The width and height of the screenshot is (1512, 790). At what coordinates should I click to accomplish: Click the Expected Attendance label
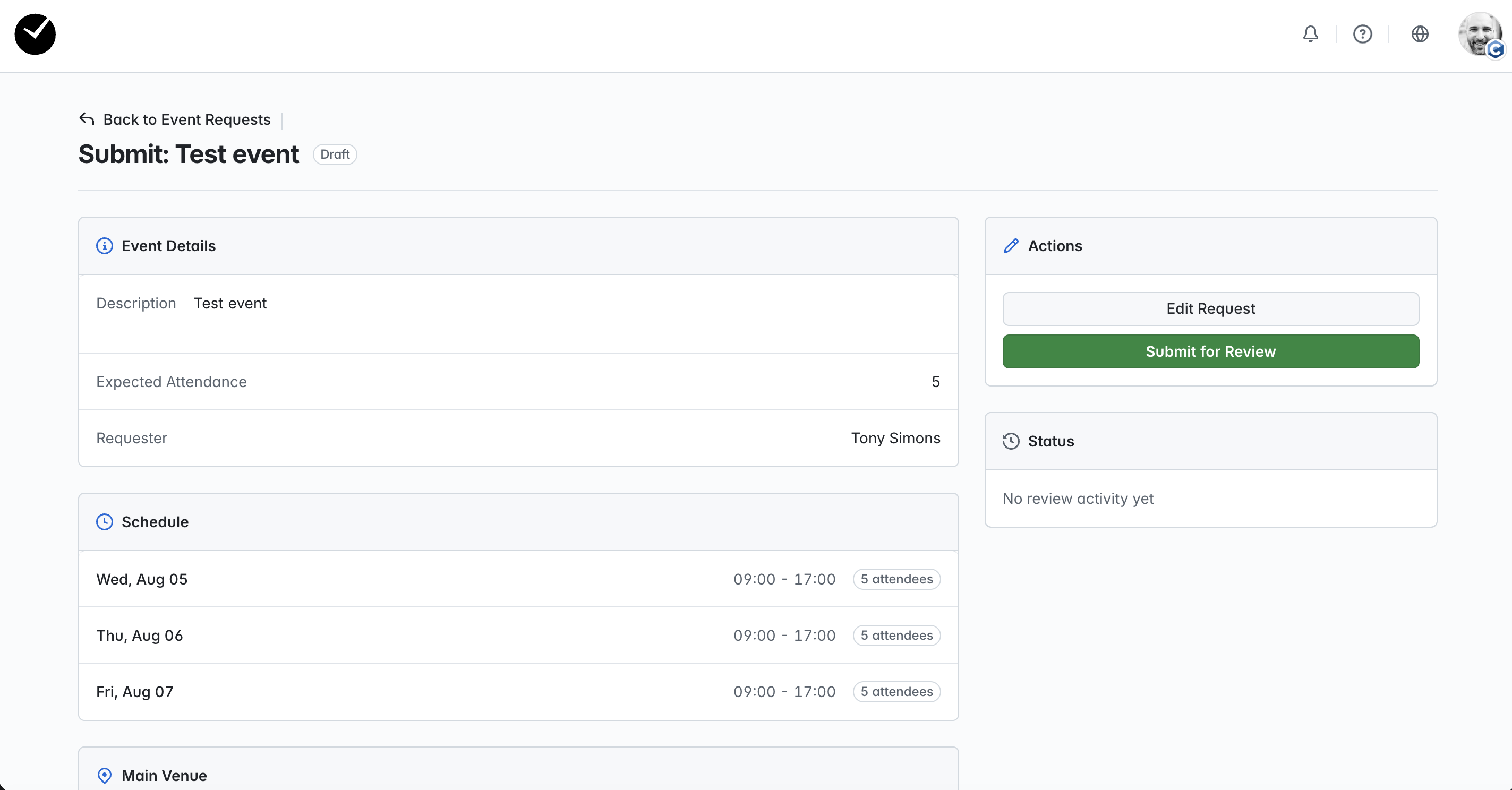pyautogui.click(x=172, y=382)
